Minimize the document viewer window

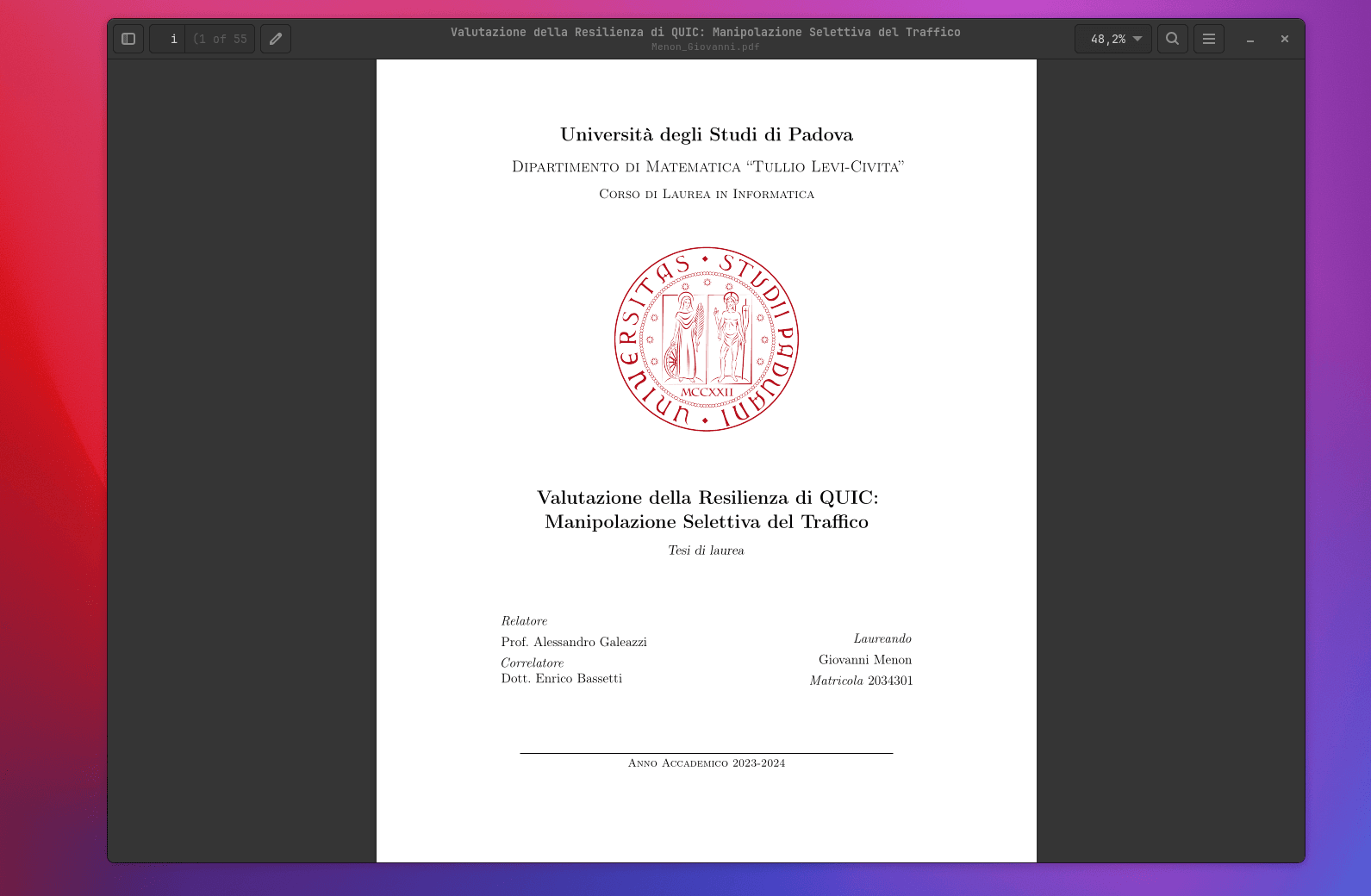[x=1250, y=39]
